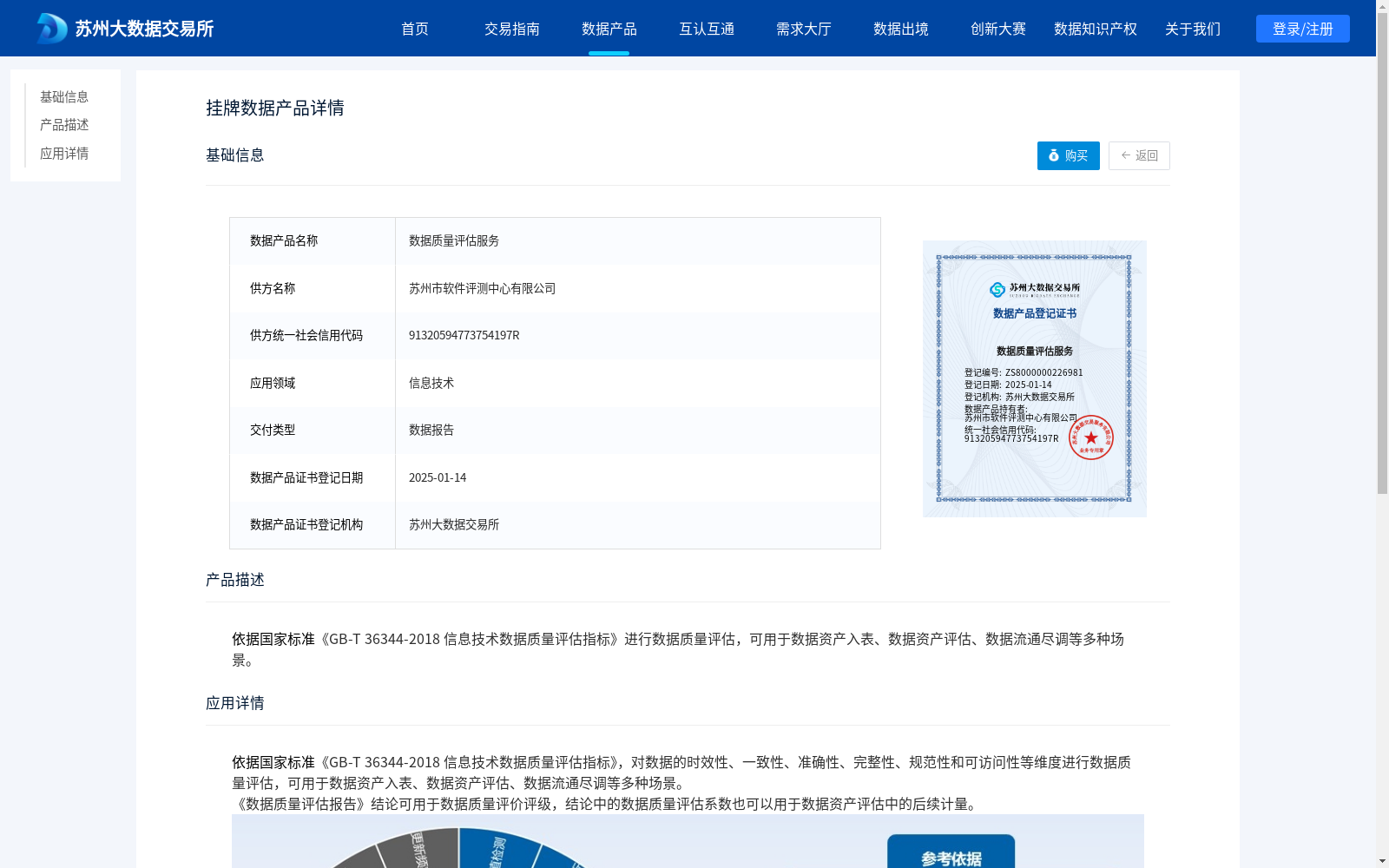Click the 2025-01-14 registration date value
Image resolution: width=1389 pixels, height=868 pixels.
tap(438, 477)
